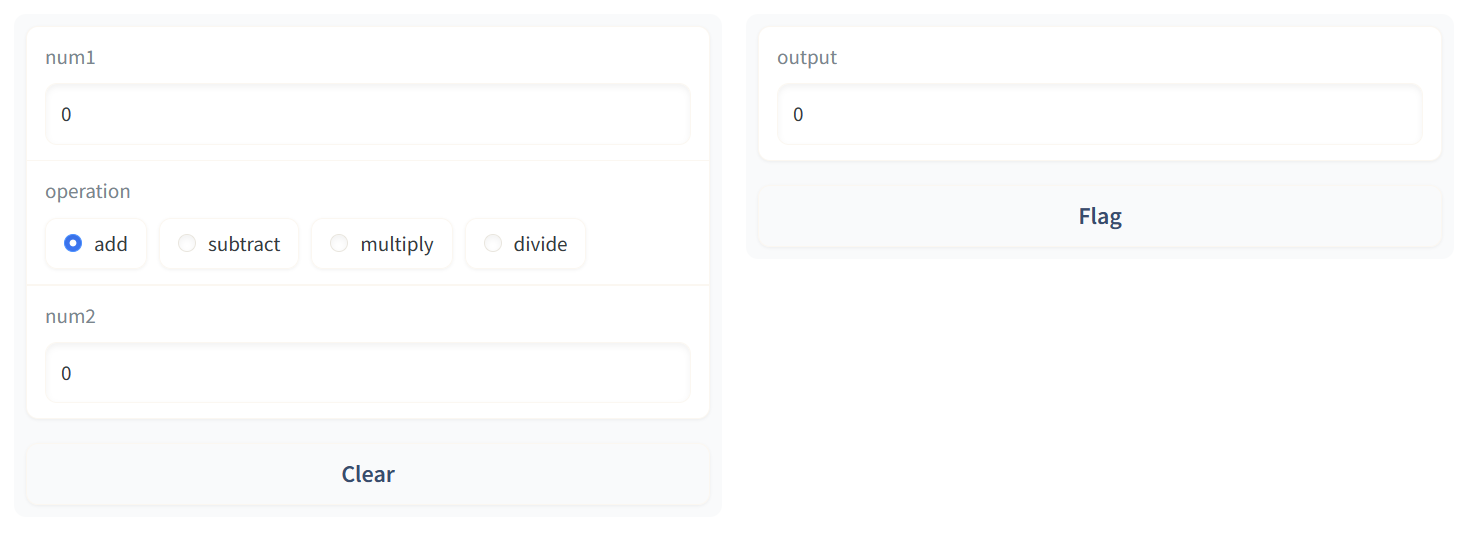Select the divide radio button circle
Screen dimensions: 1475x536
coord(492,243)
